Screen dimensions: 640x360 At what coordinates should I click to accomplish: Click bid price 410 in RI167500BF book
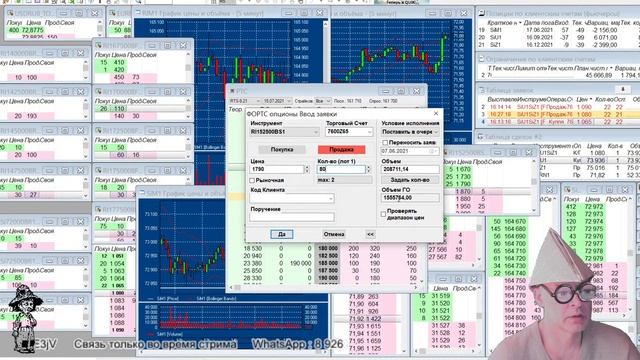119,62
